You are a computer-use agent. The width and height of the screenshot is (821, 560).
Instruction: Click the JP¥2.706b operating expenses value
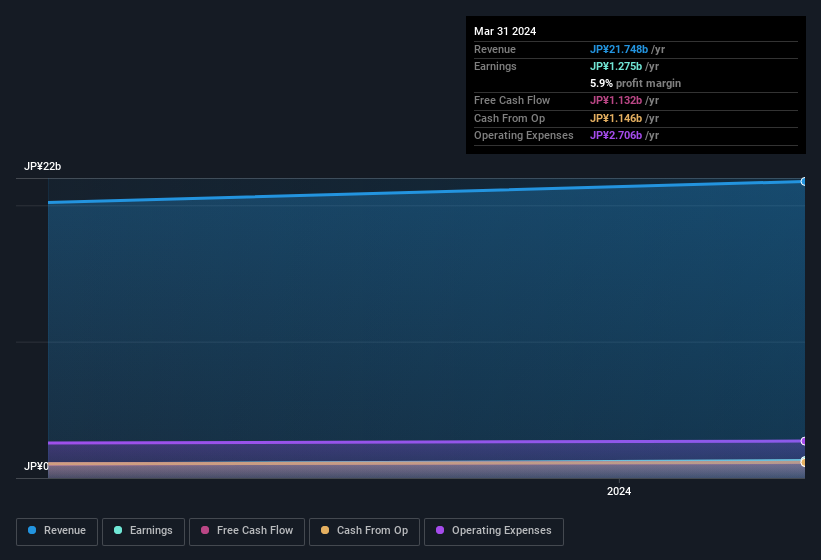(616, 136)
